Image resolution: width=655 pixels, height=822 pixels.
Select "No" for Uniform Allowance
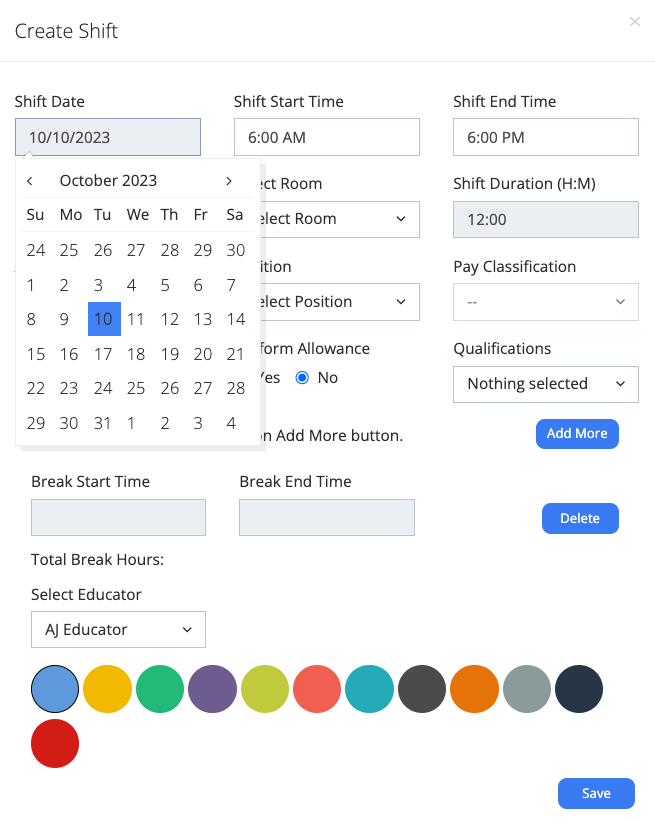pos(302,377)
